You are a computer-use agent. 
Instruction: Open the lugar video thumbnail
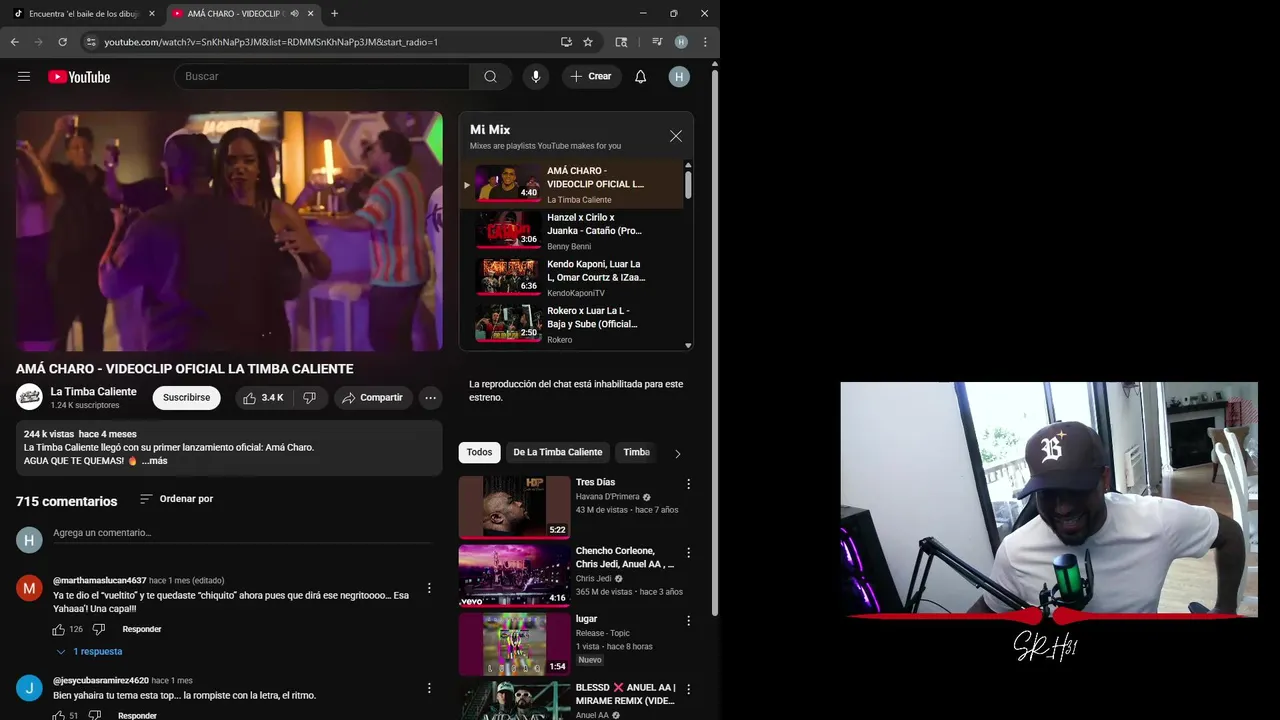[514, 644]
